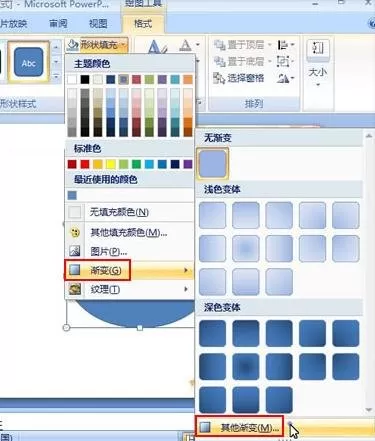Choose No Fill (无填充颜色)
This screenshot has width=375, height=441.
tap(130, 212)
